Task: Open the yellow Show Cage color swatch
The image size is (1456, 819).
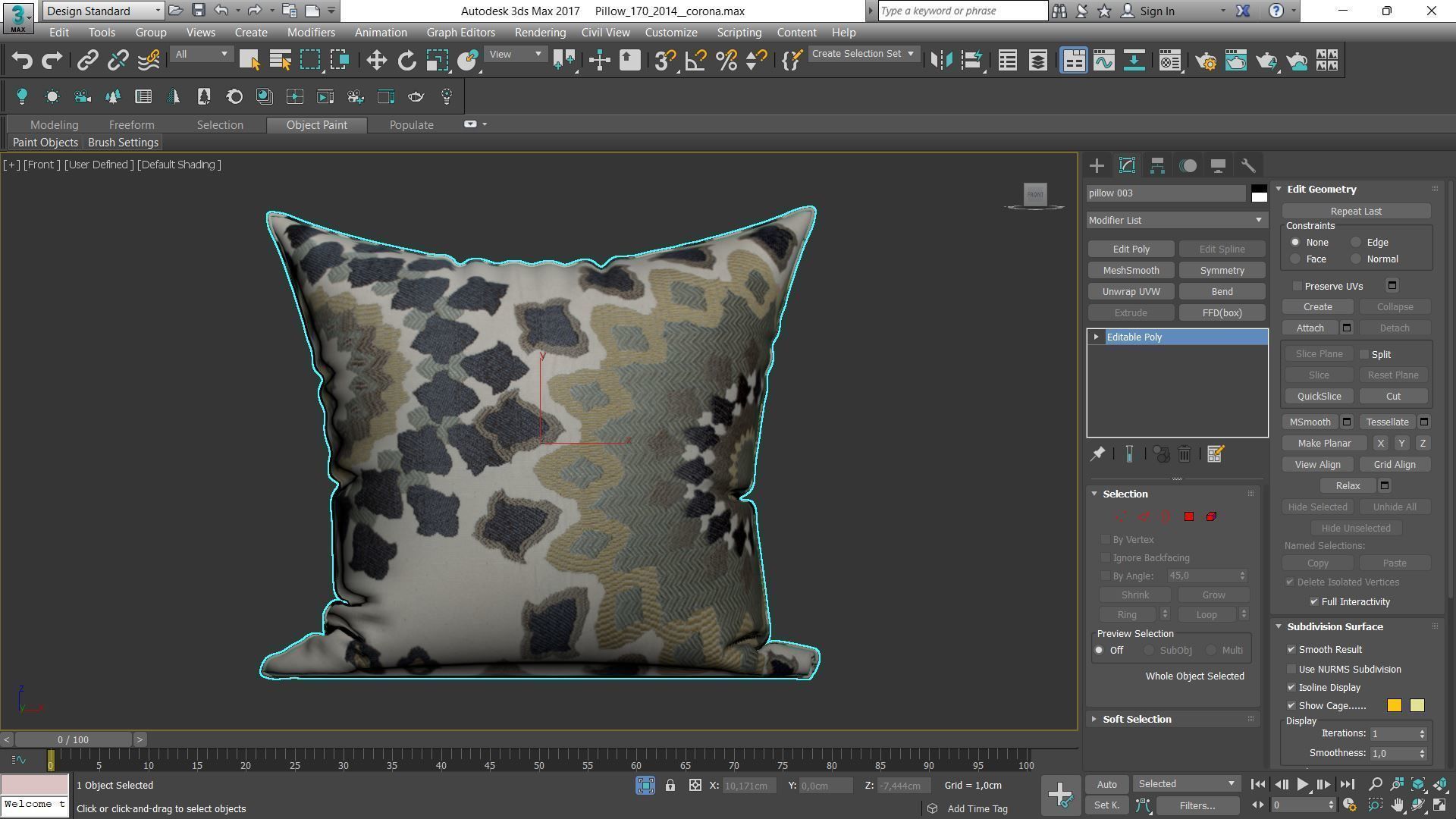Action: 1417,706
